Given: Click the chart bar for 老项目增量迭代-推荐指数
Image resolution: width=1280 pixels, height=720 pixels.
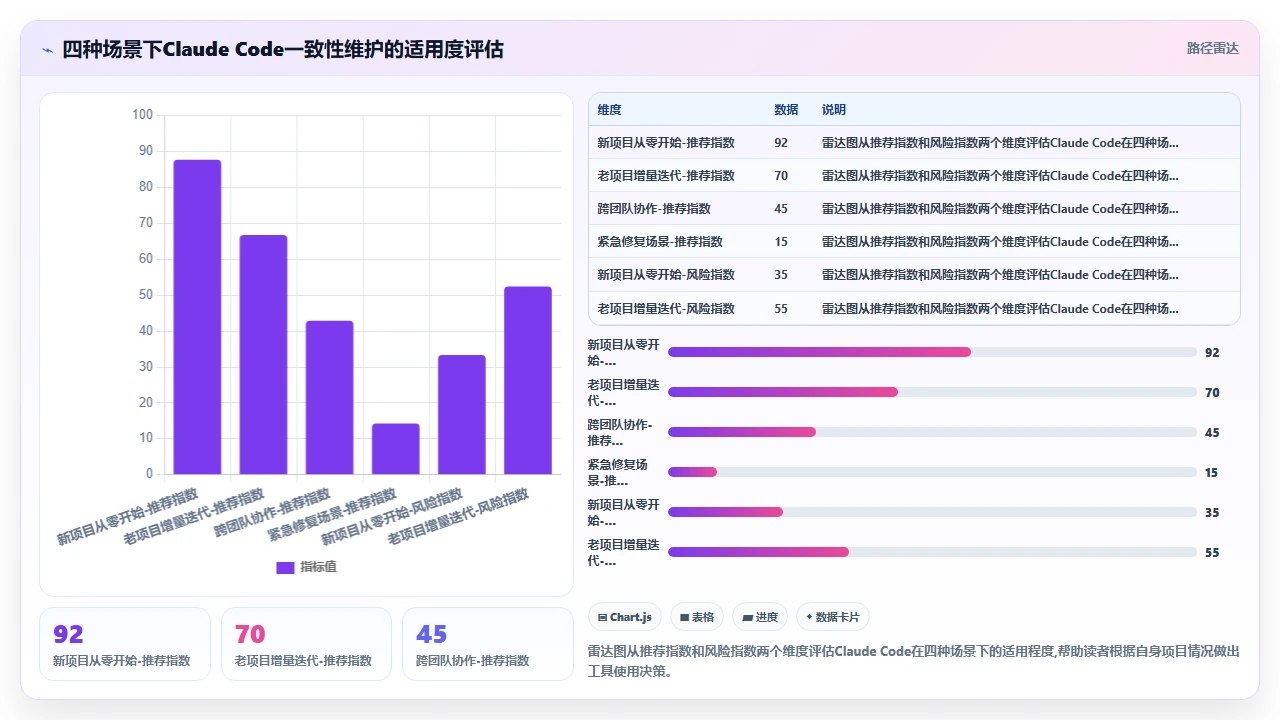Looking at the screenshot, I should [x=263, y=355].
